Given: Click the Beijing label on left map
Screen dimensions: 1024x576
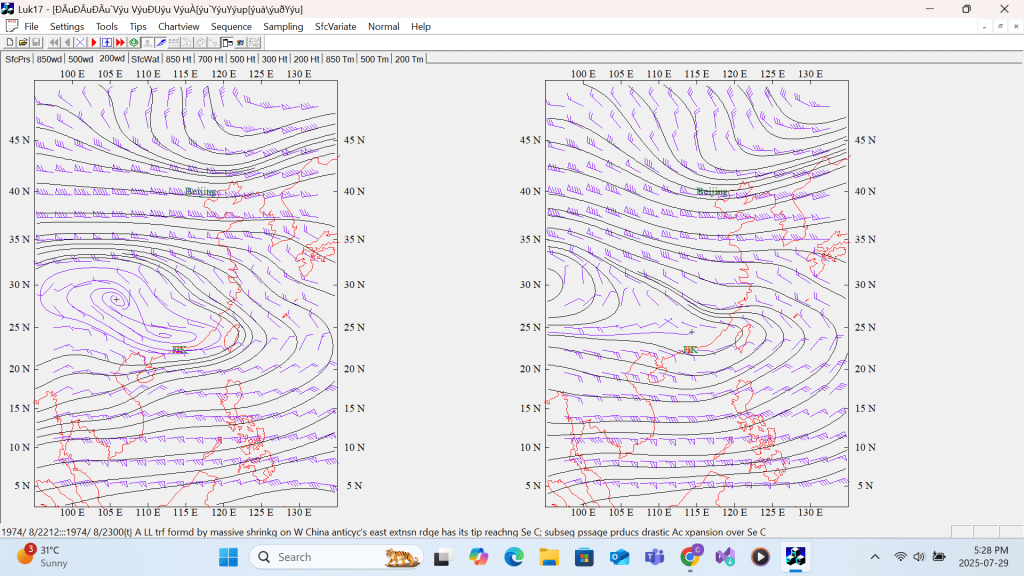Looking at the screenshot, I should coord(200,191).
